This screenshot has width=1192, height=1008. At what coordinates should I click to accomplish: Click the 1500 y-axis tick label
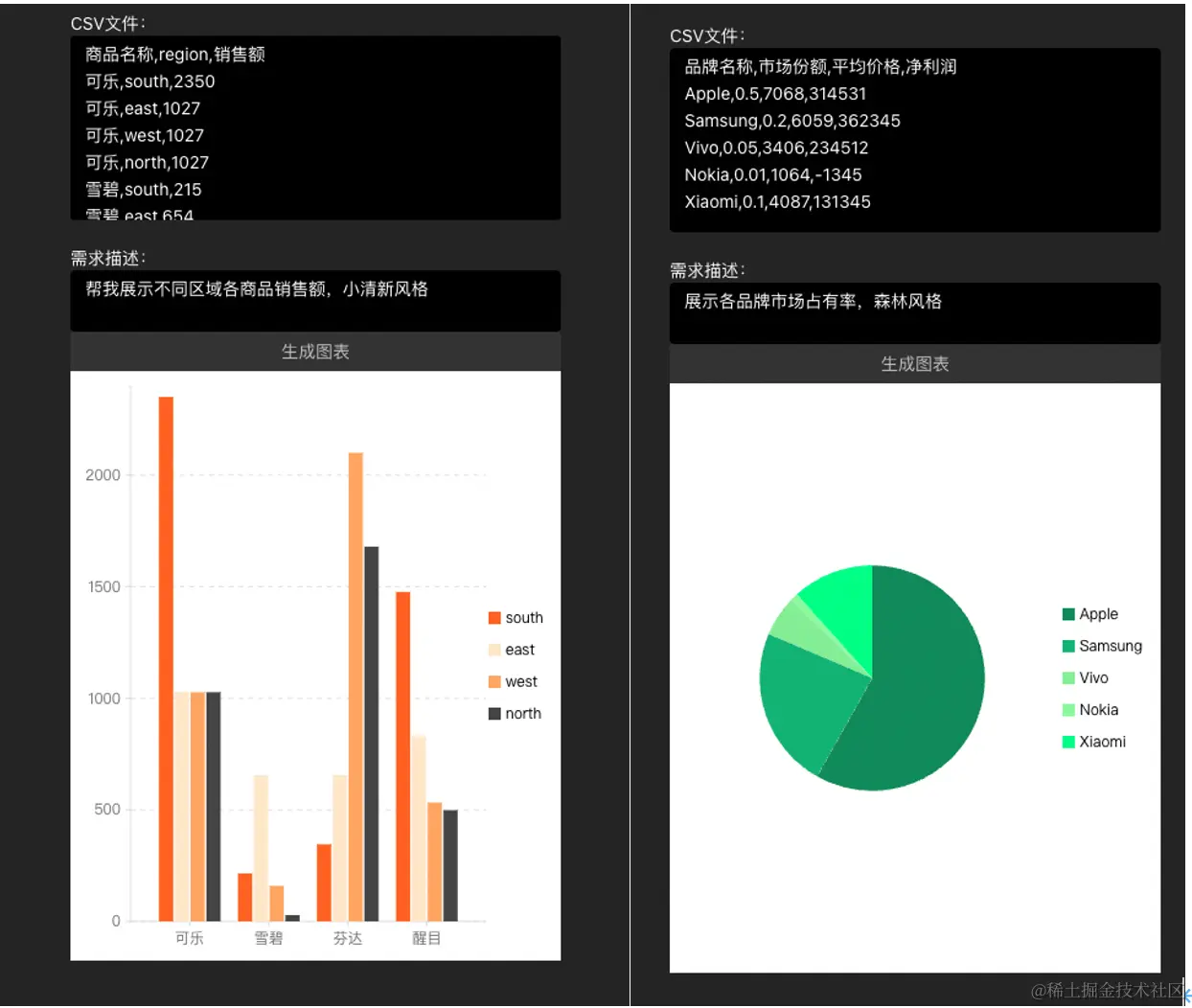pos(104,587)
